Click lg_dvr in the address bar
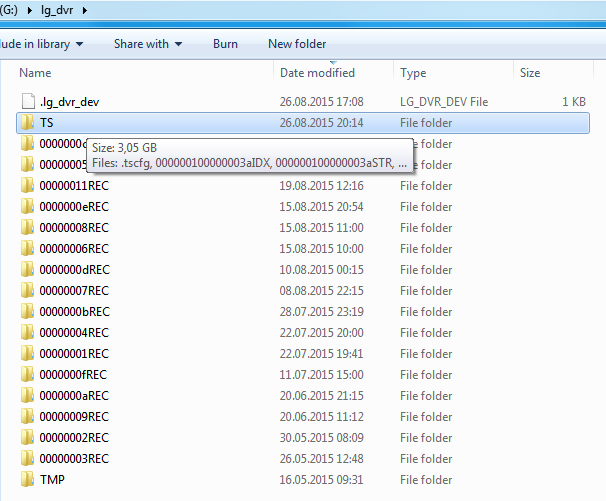Screen dimensions: 606x501 coord(56,11)
